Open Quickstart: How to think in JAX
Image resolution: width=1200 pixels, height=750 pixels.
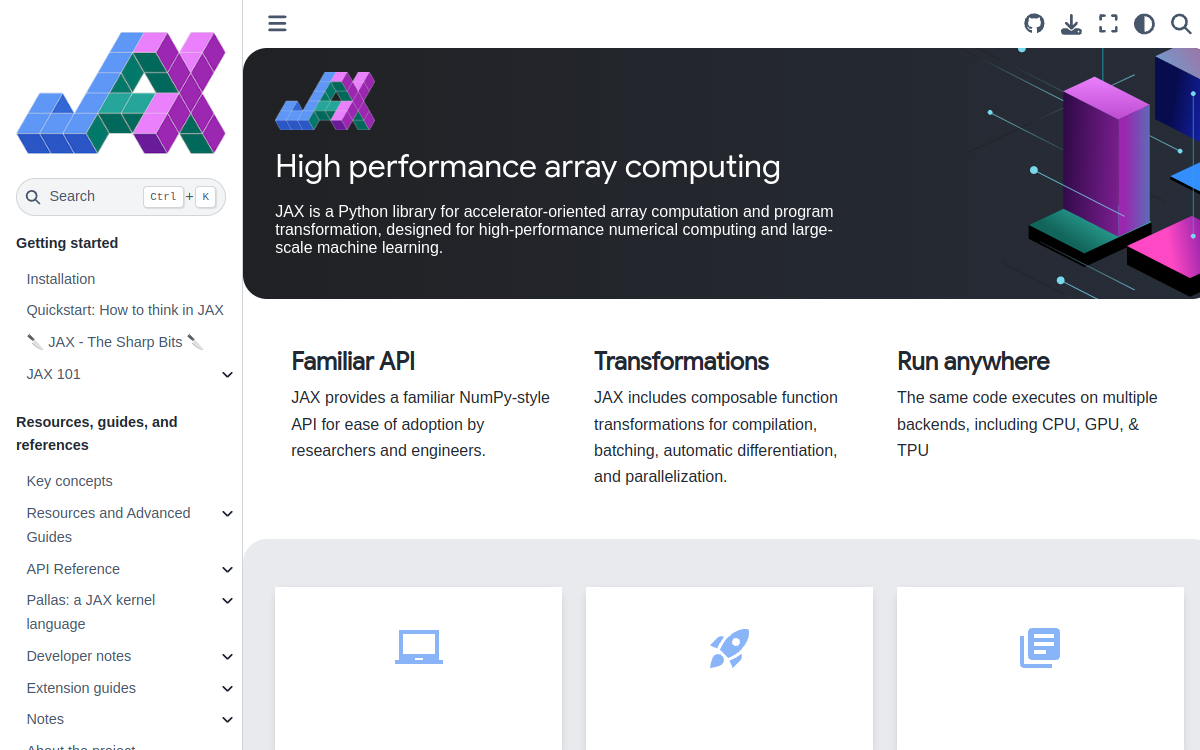pos(125,310)
